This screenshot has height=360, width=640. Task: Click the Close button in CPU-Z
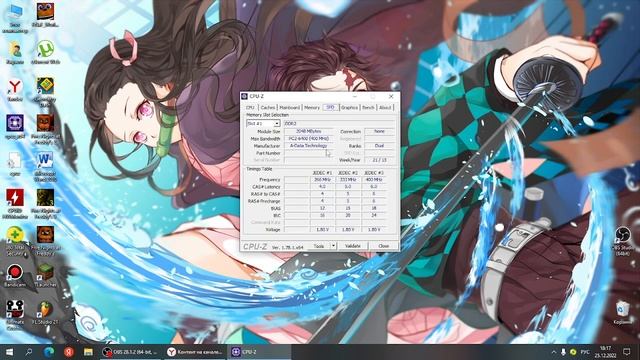coord(383,246)
